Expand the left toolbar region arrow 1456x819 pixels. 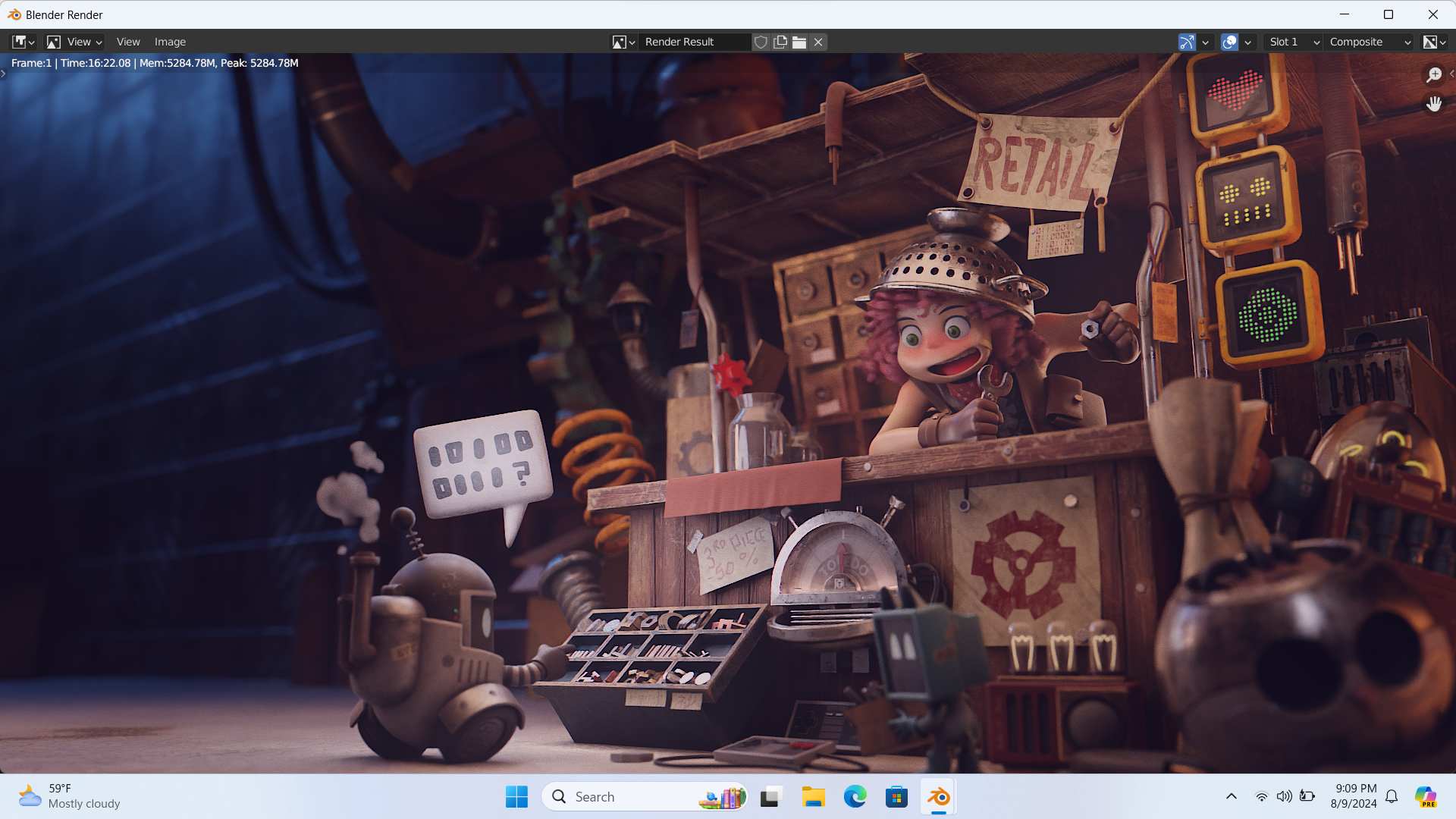click(4, 74)
